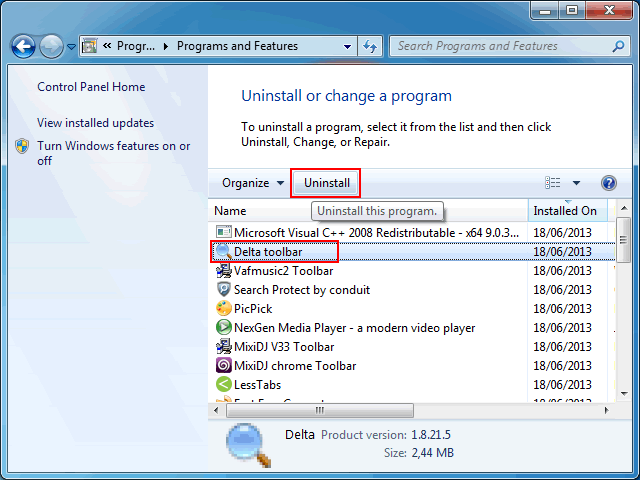Select Vafmusic2 Toolbar entry
The image size is (640, 480).
tap(411, 271)
